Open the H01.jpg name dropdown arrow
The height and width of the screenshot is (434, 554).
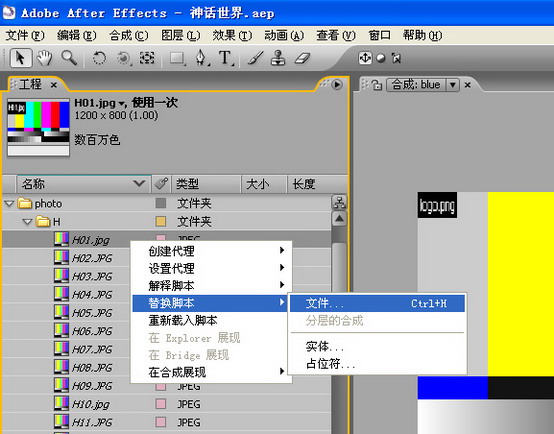[121, 104]
